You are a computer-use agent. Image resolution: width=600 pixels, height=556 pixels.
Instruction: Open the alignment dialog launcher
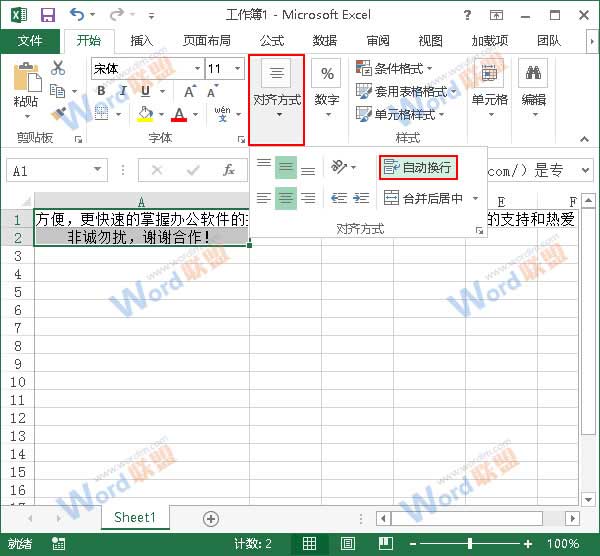pos(479,230)
